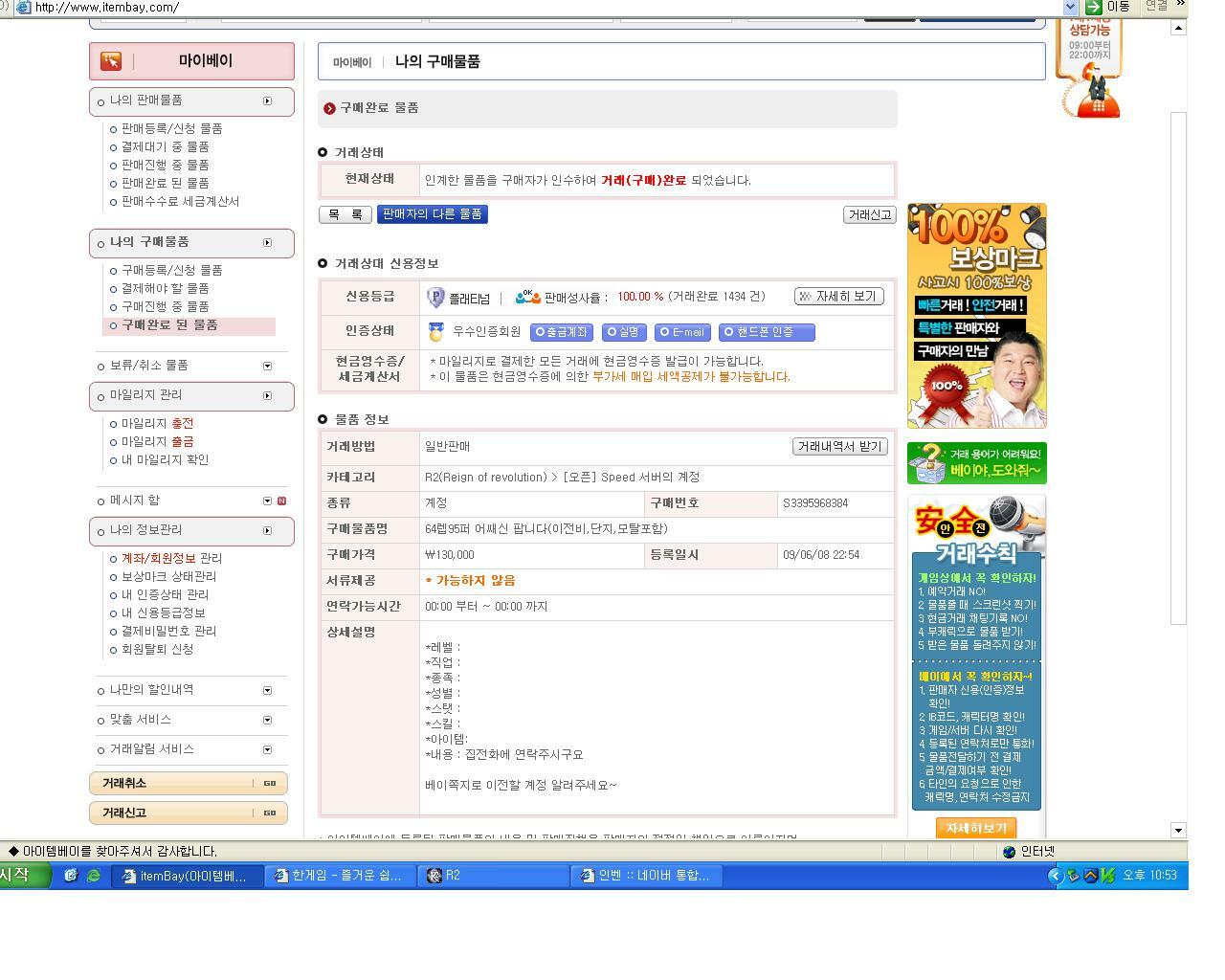This screenshot has height=980, width=1225.
Task: Click the 목록 list button
Action: 345,214
